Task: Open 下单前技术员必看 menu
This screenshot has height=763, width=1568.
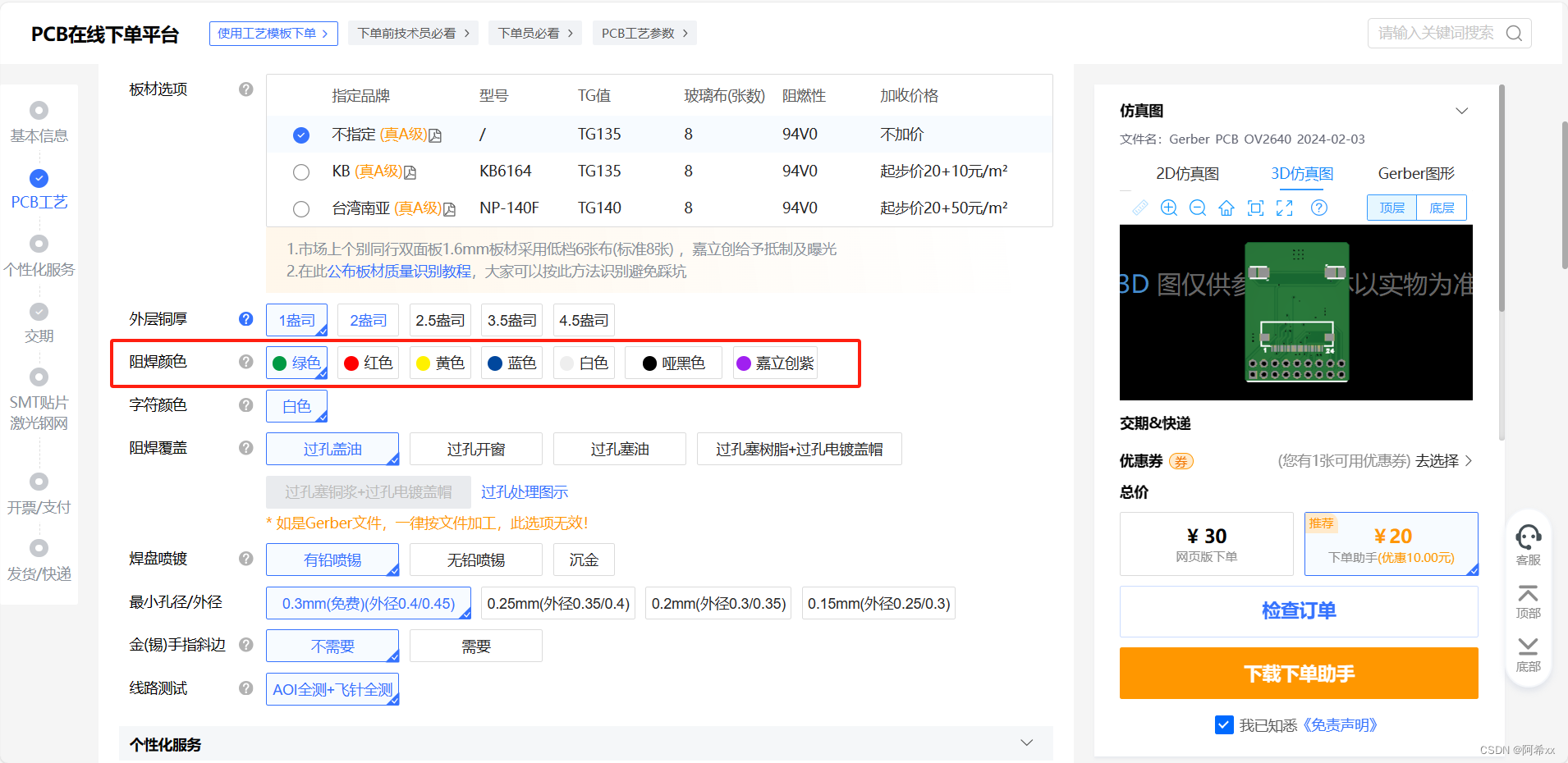Action: tap(413, 34)
